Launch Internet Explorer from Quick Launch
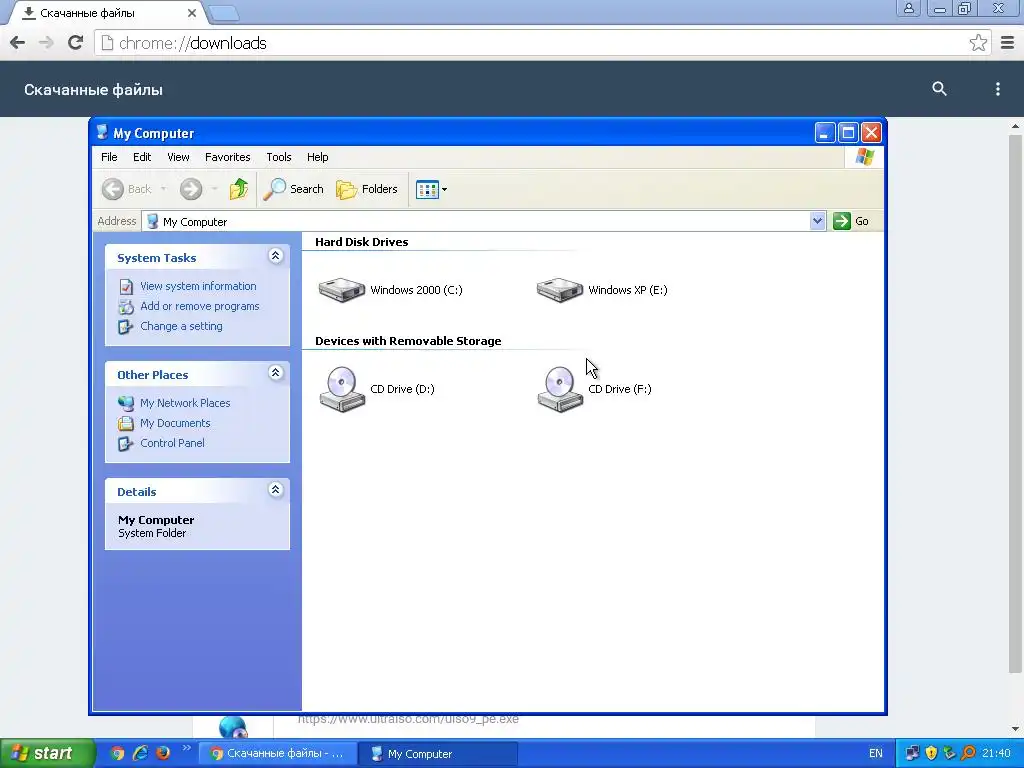1024x768 pixels. [140, 754]
